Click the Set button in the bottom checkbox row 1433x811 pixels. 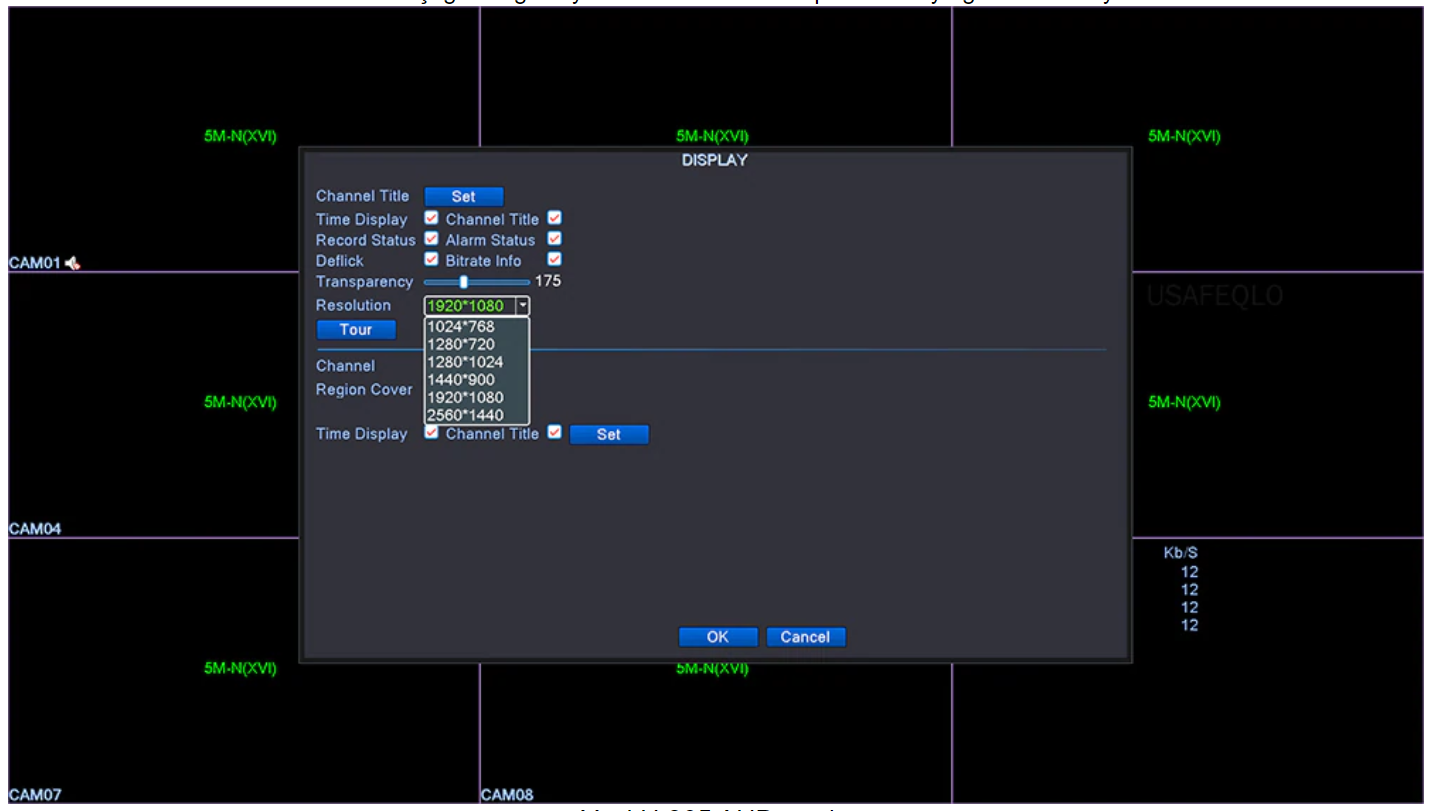point(609,434)
